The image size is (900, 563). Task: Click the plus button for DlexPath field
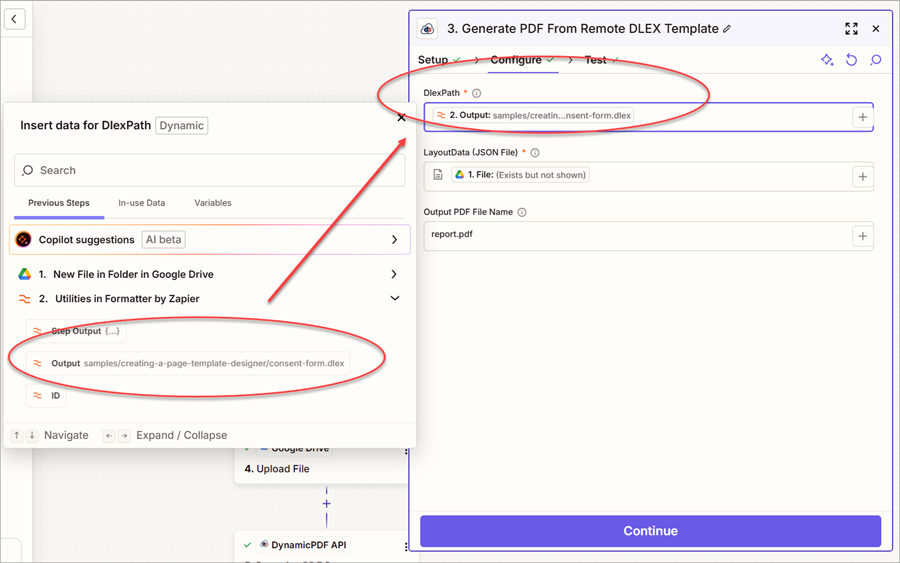click(x=862, y=117)
